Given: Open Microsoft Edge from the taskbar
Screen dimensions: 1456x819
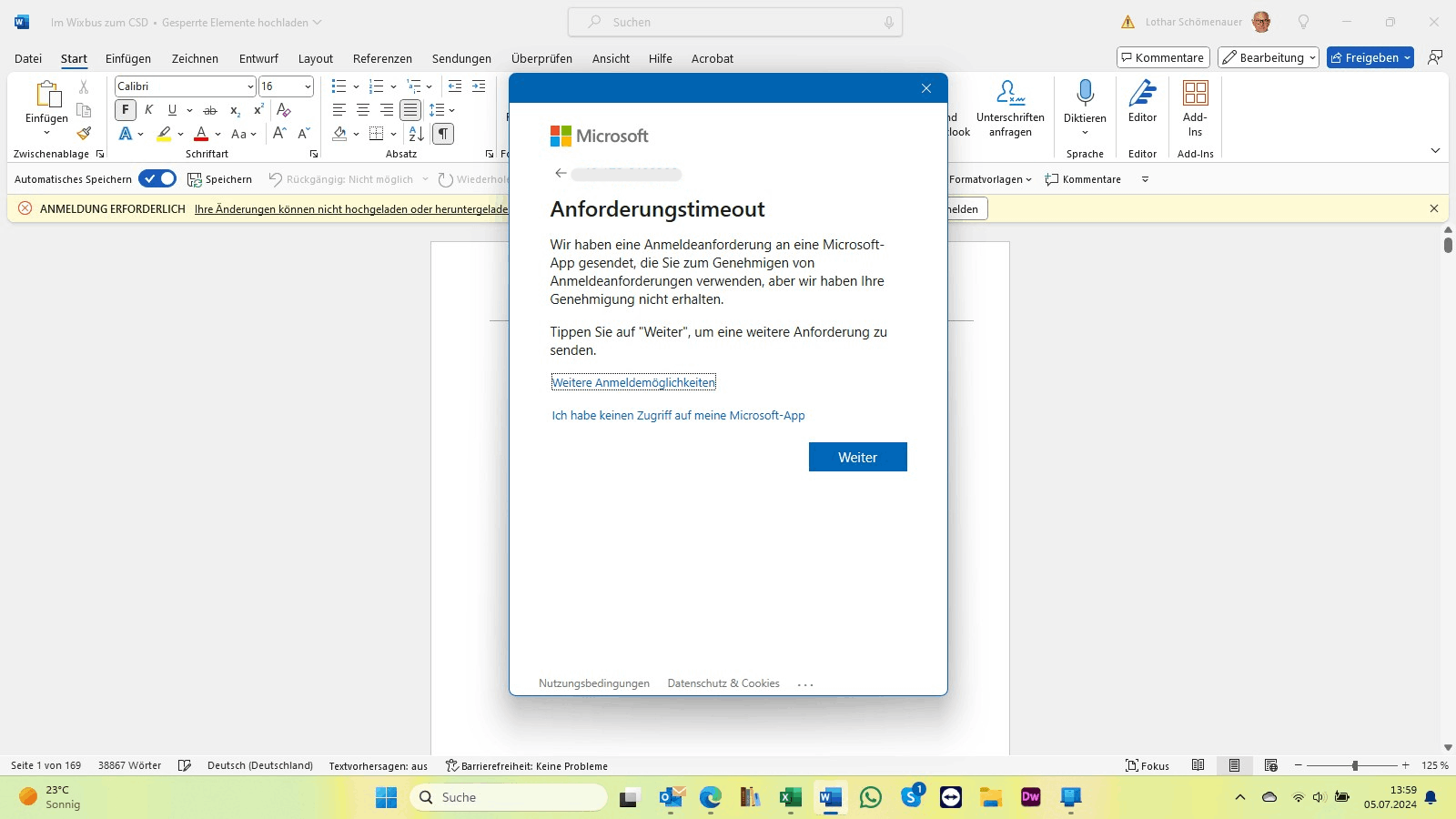Looking at the screenshot, I should click(711, 797).
